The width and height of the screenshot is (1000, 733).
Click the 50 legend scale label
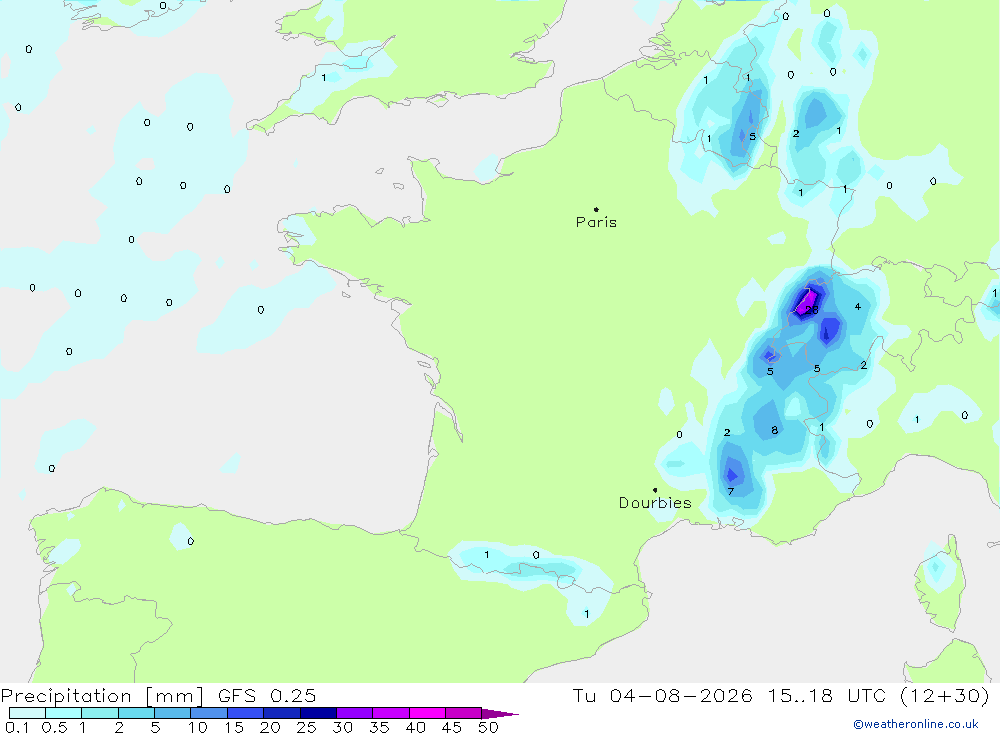[488, 727]
